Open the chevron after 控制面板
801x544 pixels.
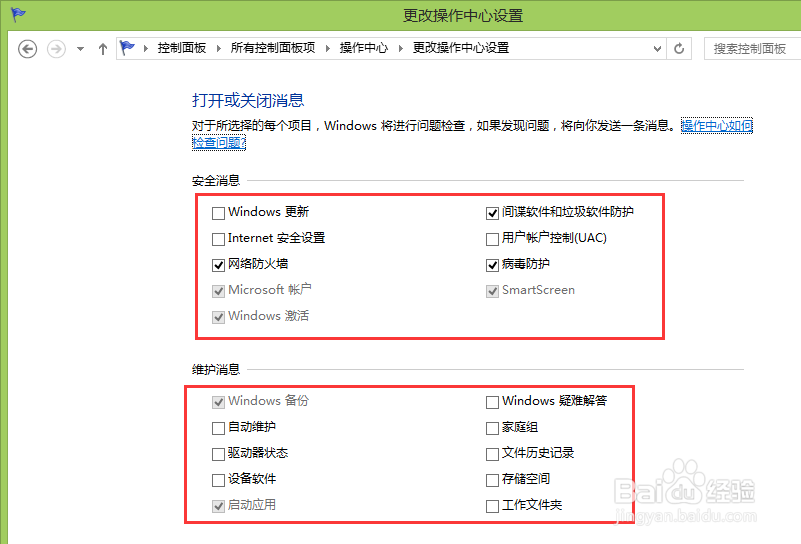[219, 49]
